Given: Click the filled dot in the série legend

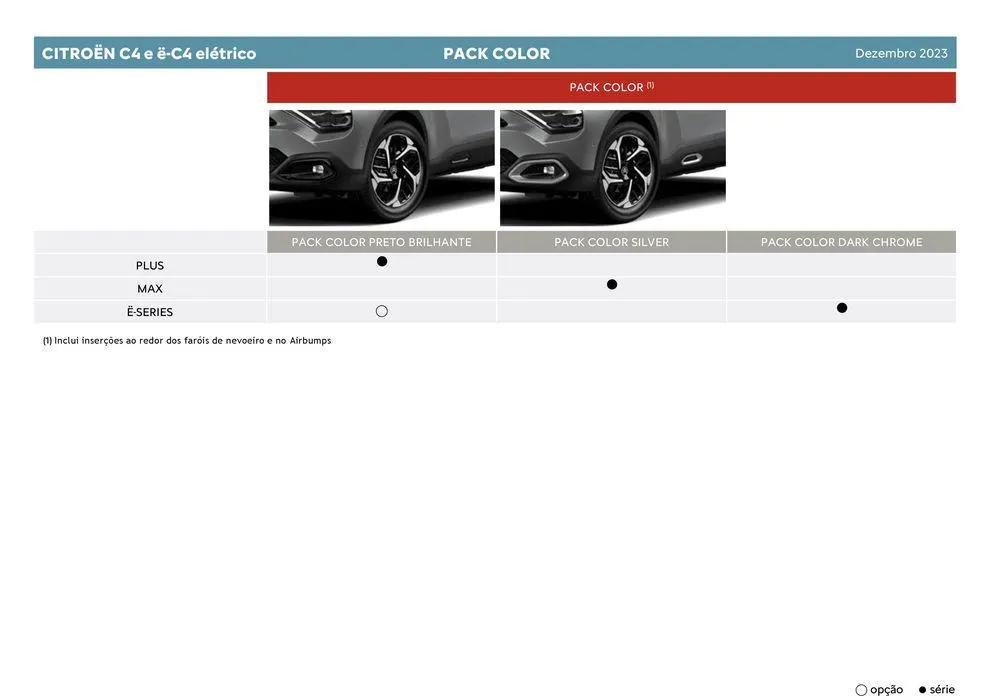Looking at the screenshot, I should point(921,689).
